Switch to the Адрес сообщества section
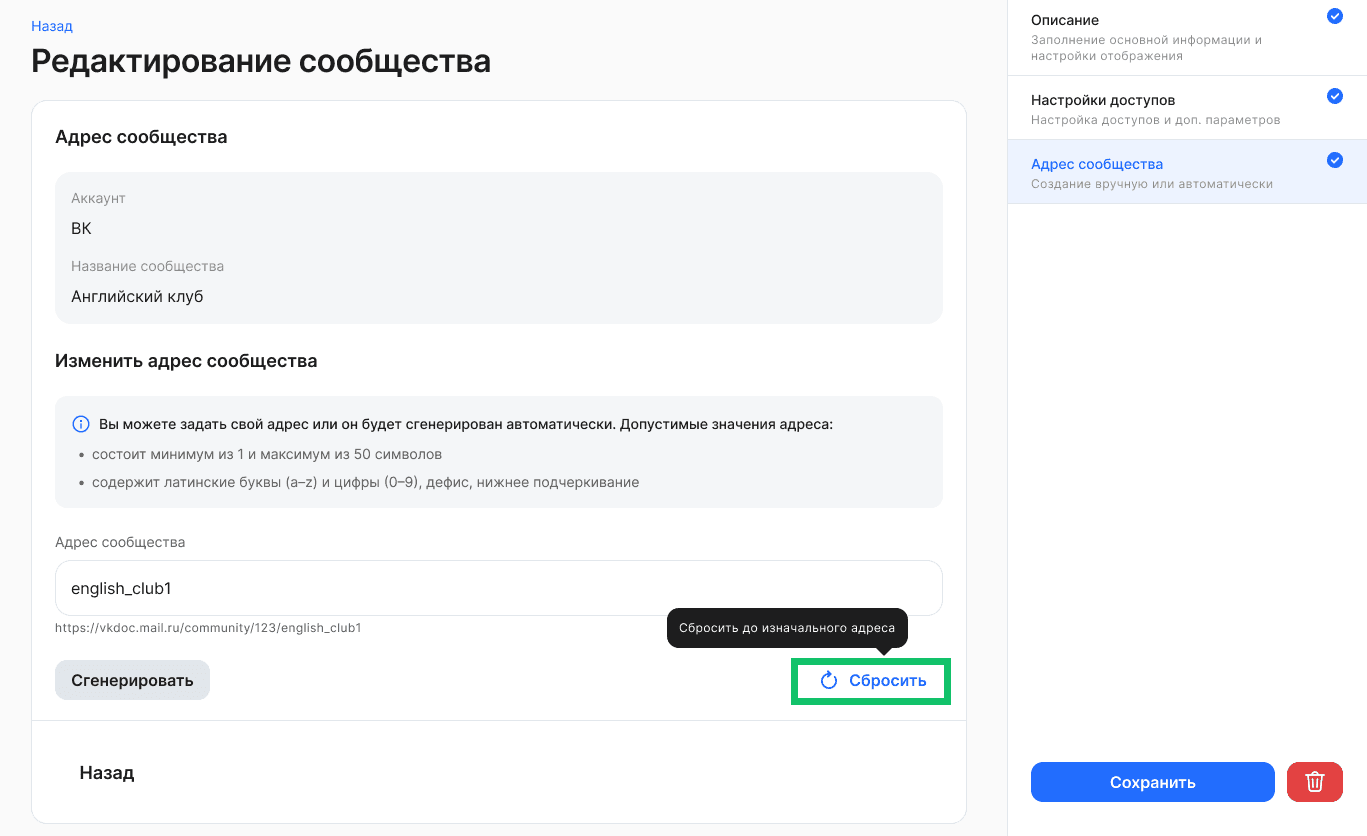This screenshot has height=836, width=1367. pyautogui.click(x=1097, y=163)
